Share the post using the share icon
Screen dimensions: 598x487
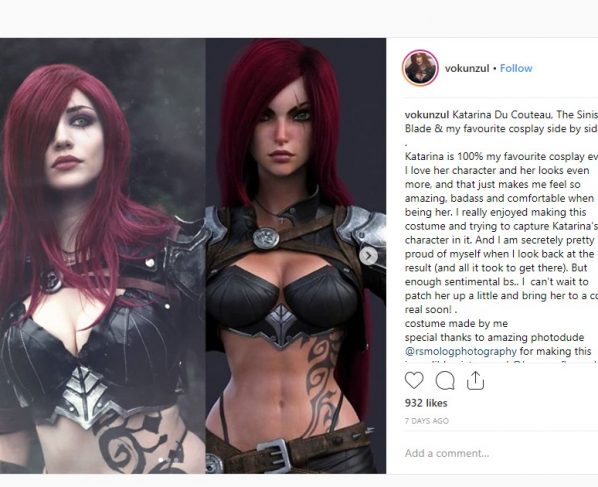[x=475, y=381]
